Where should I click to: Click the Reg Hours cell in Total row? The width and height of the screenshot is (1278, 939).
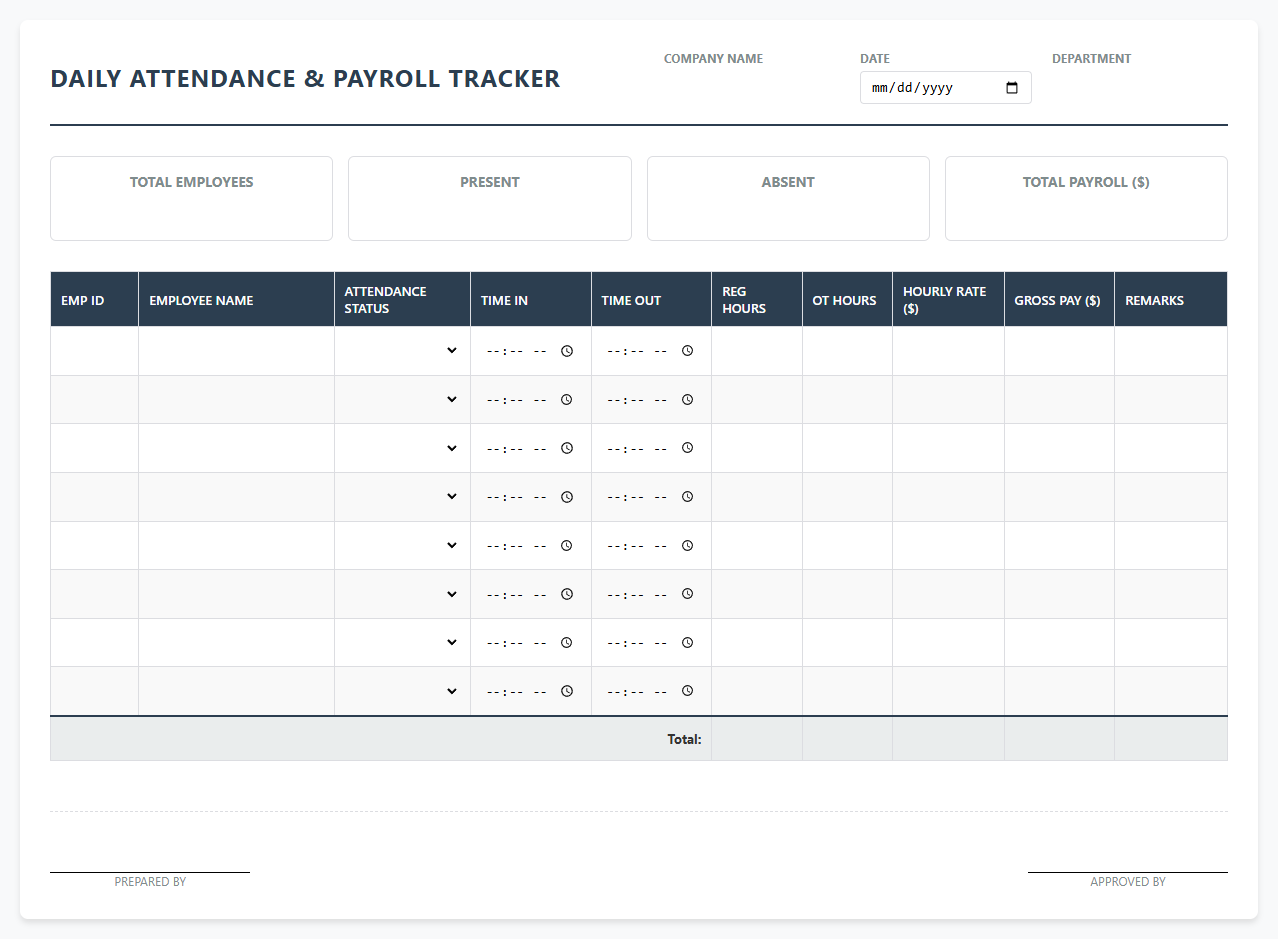pos(756,739)
